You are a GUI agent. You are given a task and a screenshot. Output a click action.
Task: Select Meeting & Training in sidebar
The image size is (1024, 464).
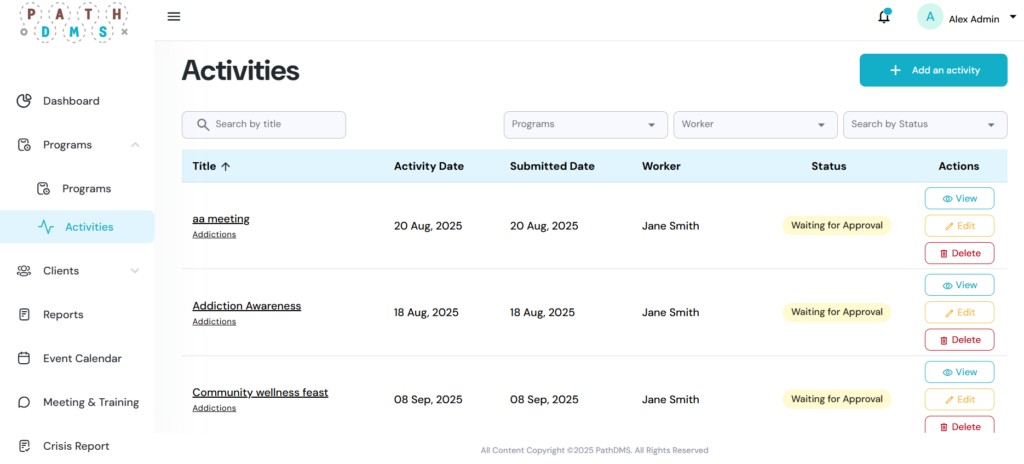coord(90,402)
